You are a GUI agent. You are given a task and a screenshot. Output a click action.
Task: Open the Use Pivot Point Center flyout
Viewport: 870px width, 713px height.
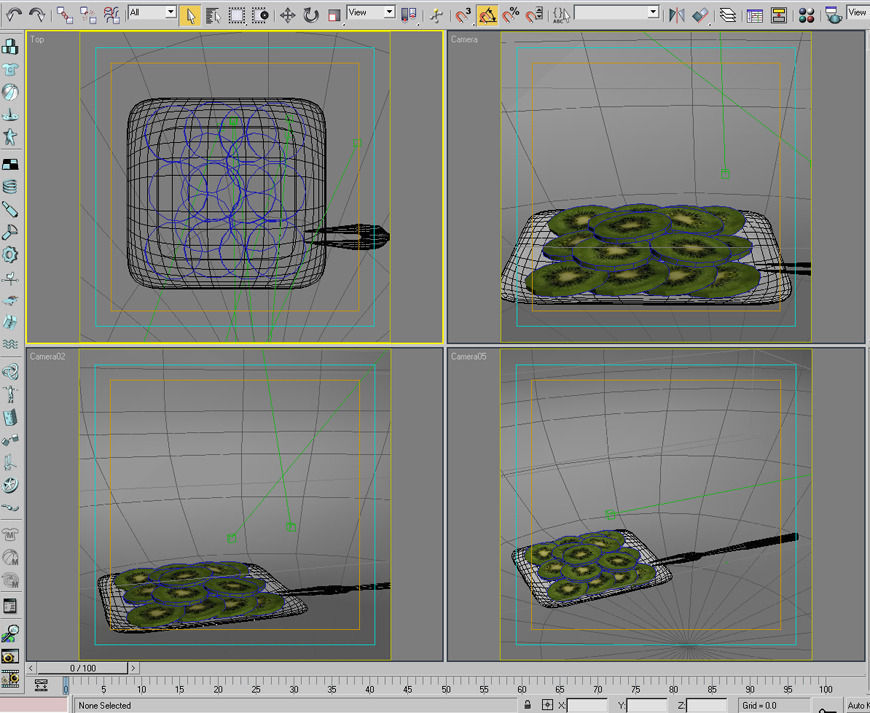point(408,15)
